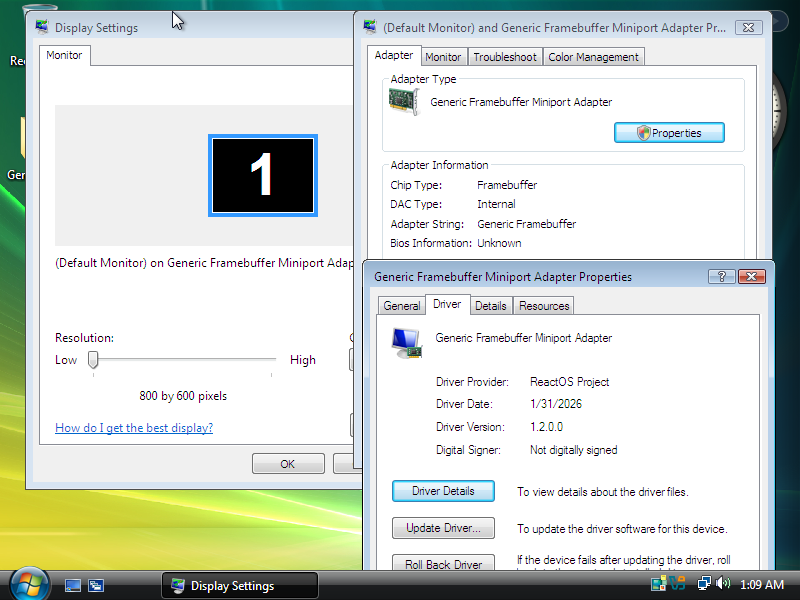Switch to the Resources tab
800x600 pixels.
tap(543, 306)
